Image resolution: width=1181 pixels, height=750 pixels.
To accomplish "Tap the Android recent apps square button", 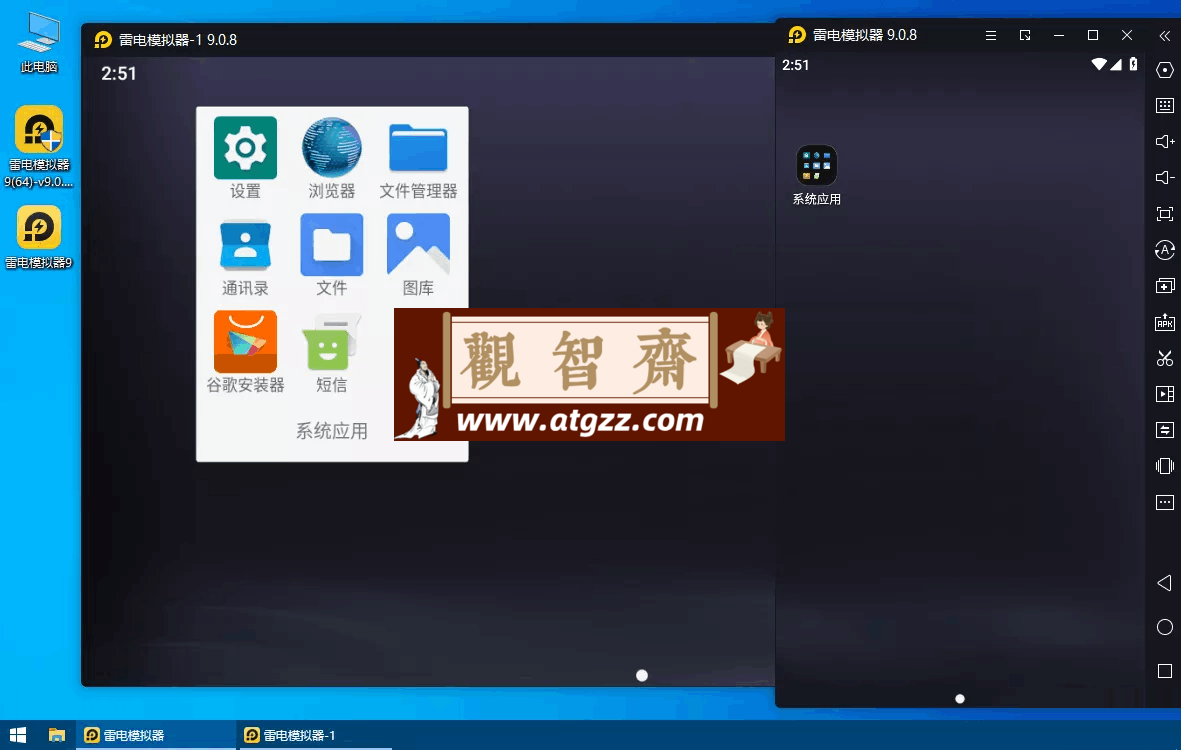I will click(x=1164, y=671).
